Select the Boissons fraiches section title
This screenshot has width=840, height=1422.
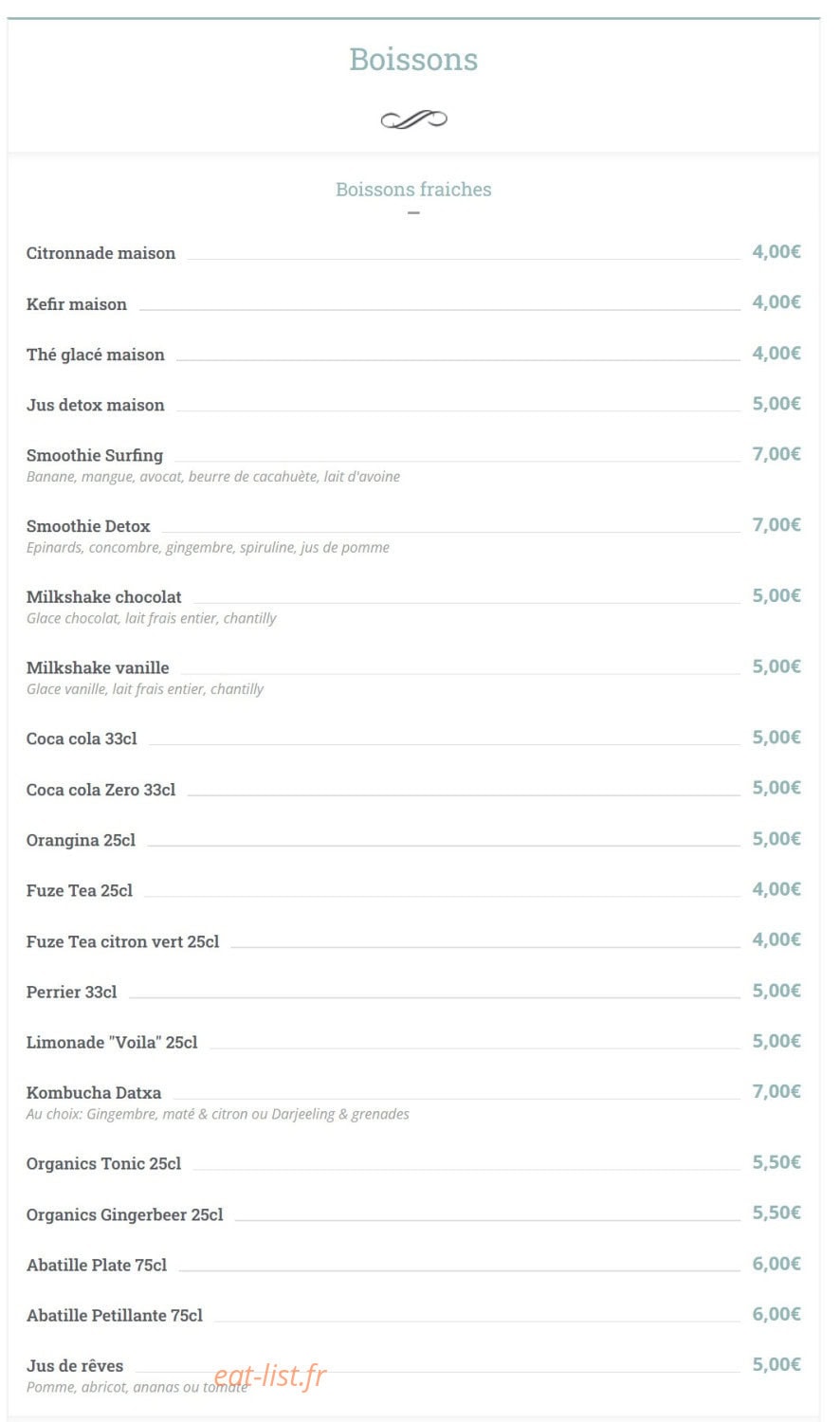(x=413, y=189)
